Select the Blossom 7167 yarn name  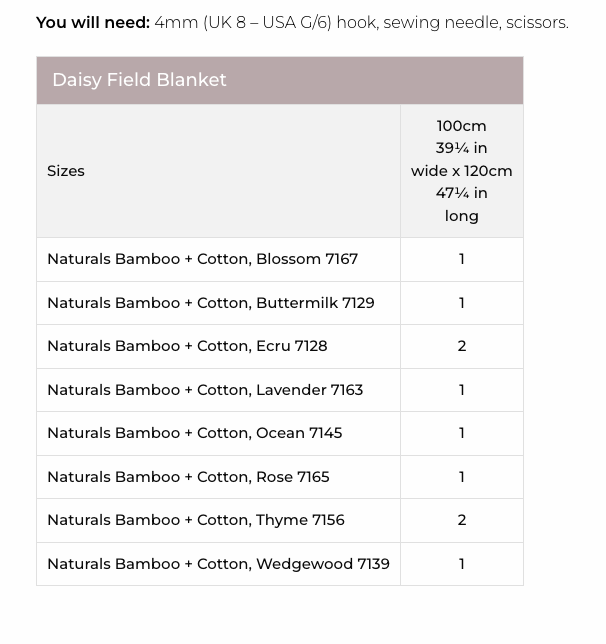(202, 259)
